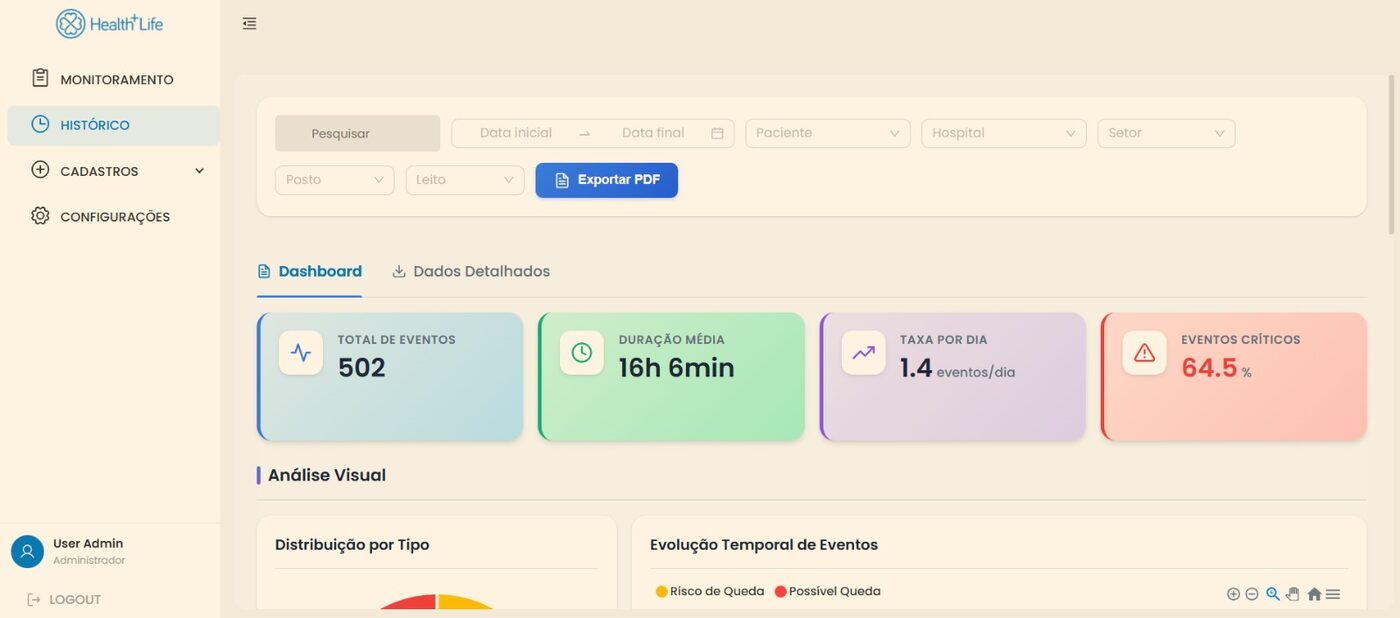Click the Cadastros plus circle icon
1400x618 pixels.
point(40,170)
